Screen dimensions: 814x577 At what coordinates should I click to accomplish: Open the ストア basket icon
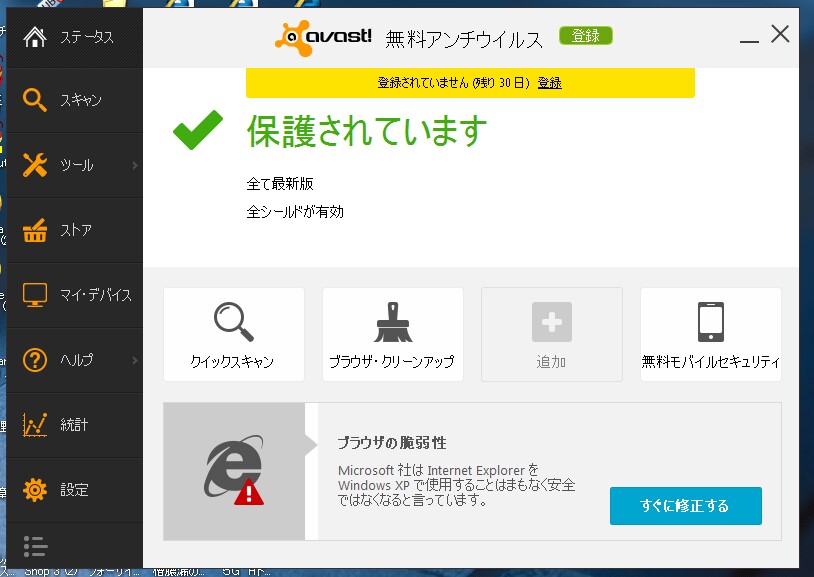click(x=35, y=230)
